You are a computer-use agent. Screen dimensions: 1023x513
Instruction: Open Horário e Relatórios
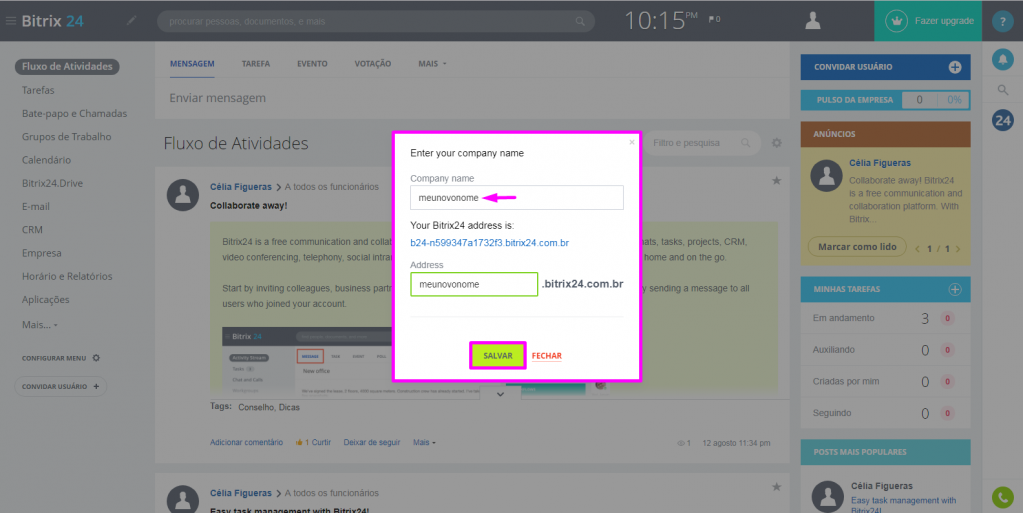(x=67, y=276)
